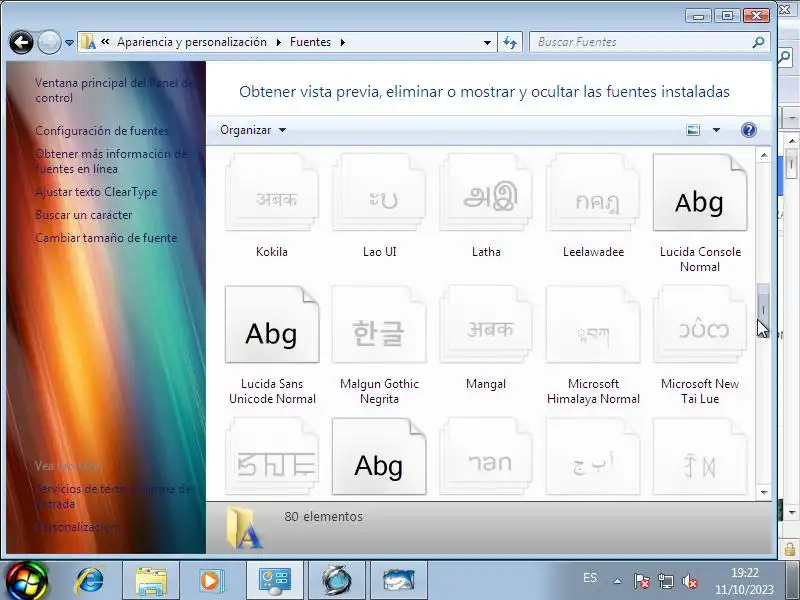Click Apariencia y personalización breadcrumb
The image size is (800, 600).
tap(192, 42)
